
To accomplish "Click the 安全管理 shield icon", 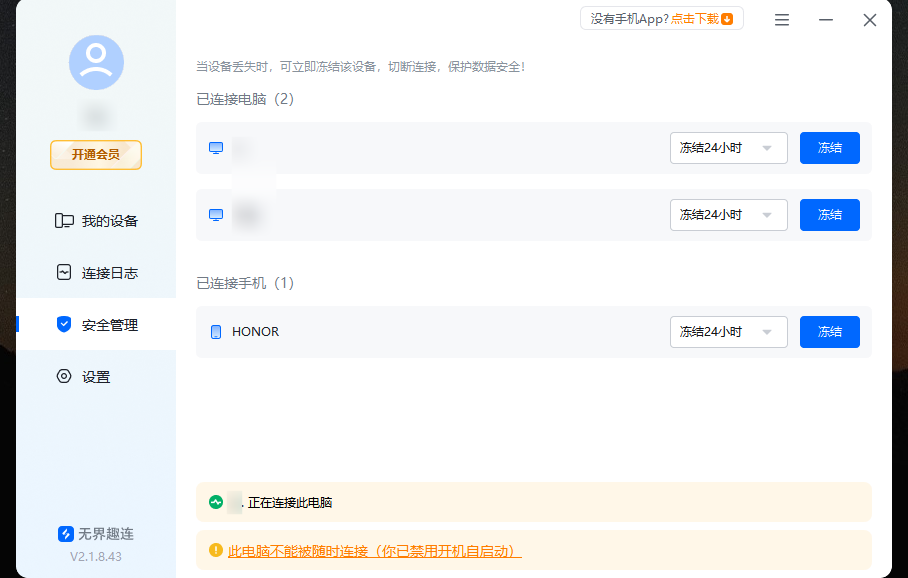I will pyautogui.click(x=63, y=324).
